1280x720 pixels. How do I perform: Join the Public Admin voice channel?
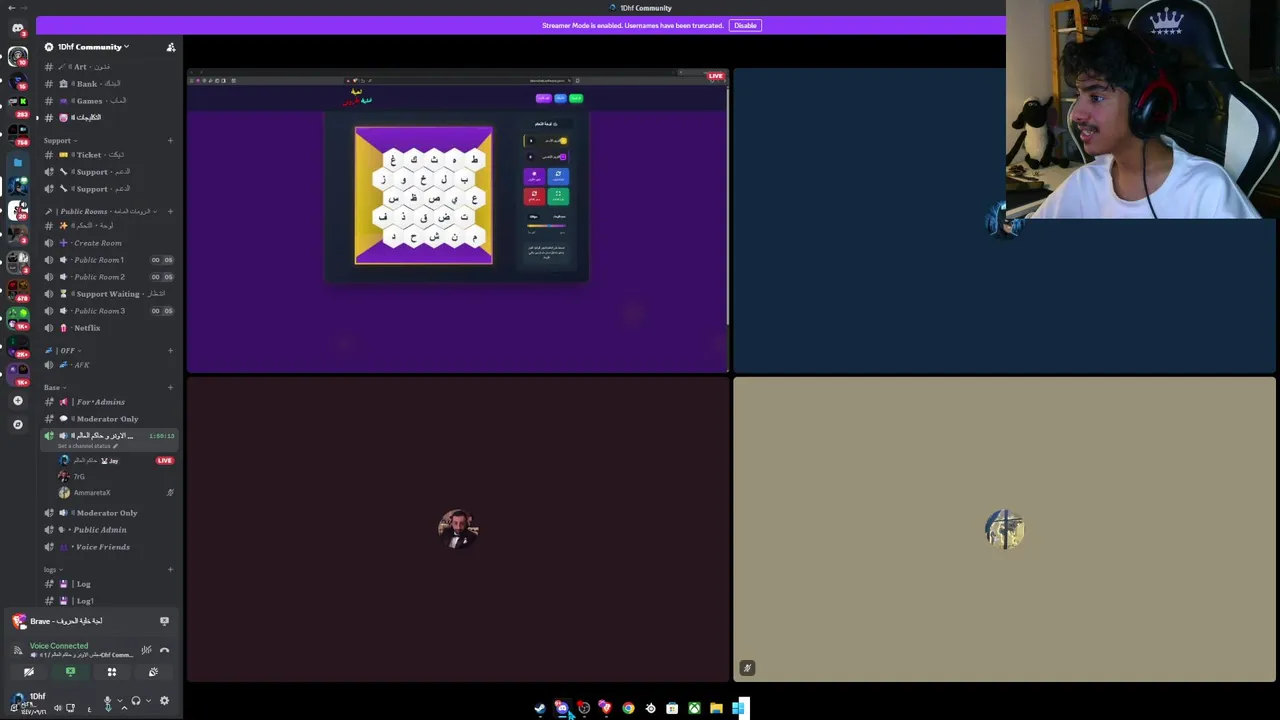pos(110,530)
